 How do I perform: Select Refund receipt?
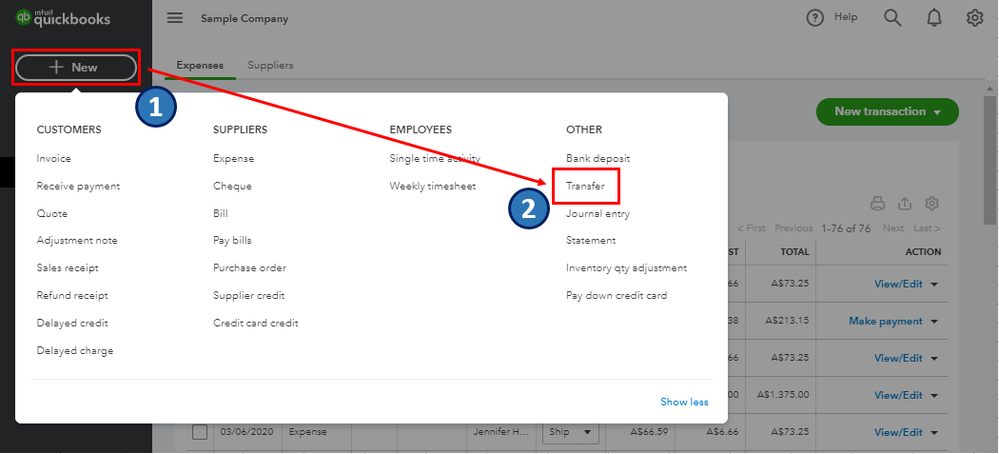(72, 295)
